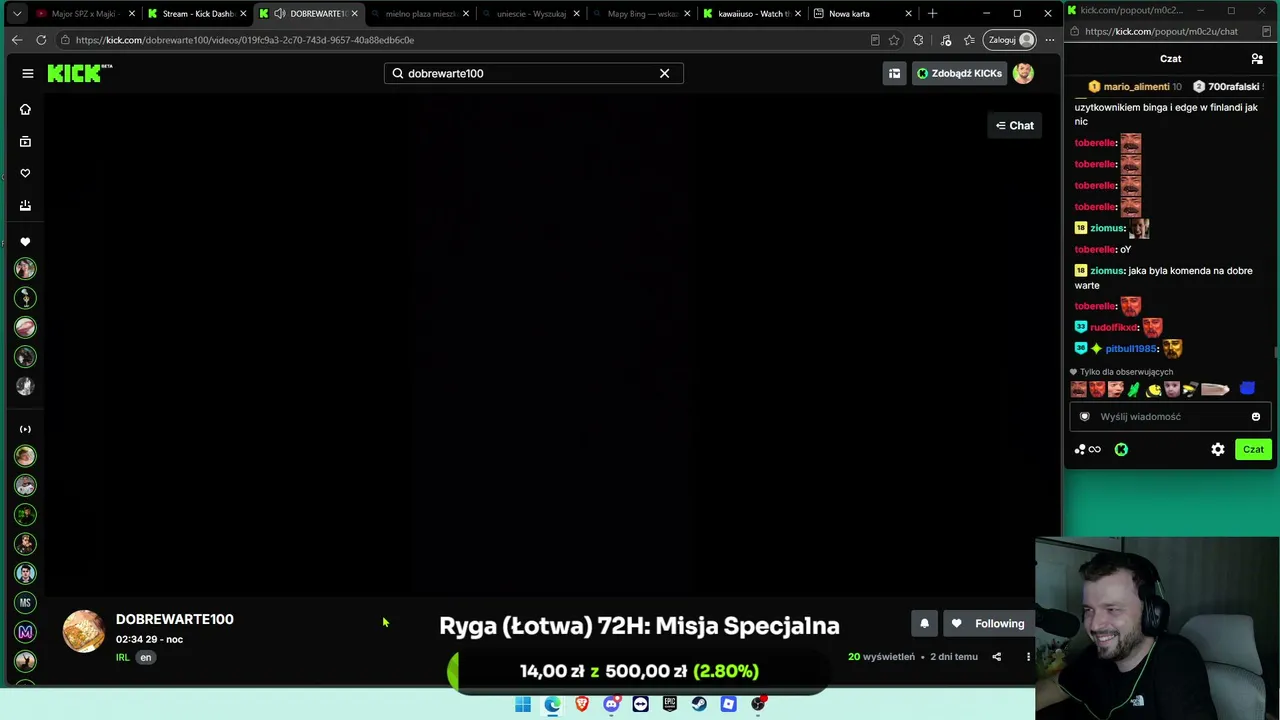This screenshot has height=720, width=1280.
Task: Insert the blue emote from quick emotes
Action: [1247, 389]
